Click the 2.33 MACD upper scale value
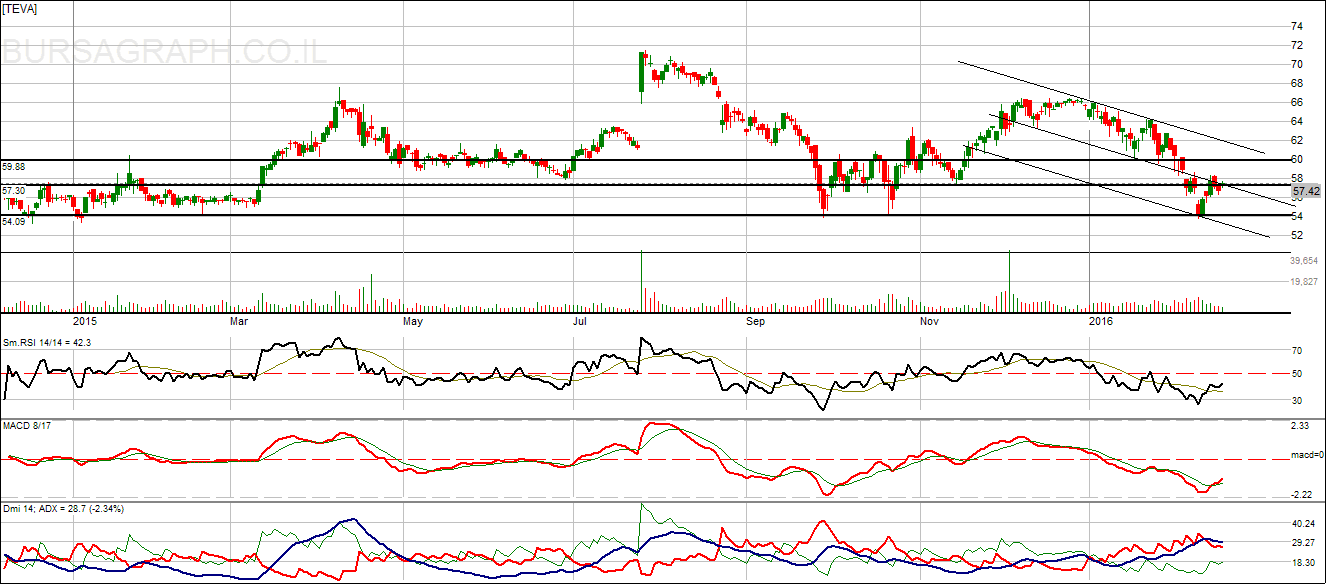Image resolution: width=1326 pixels, height=584 pixels. click(1300, 427)
